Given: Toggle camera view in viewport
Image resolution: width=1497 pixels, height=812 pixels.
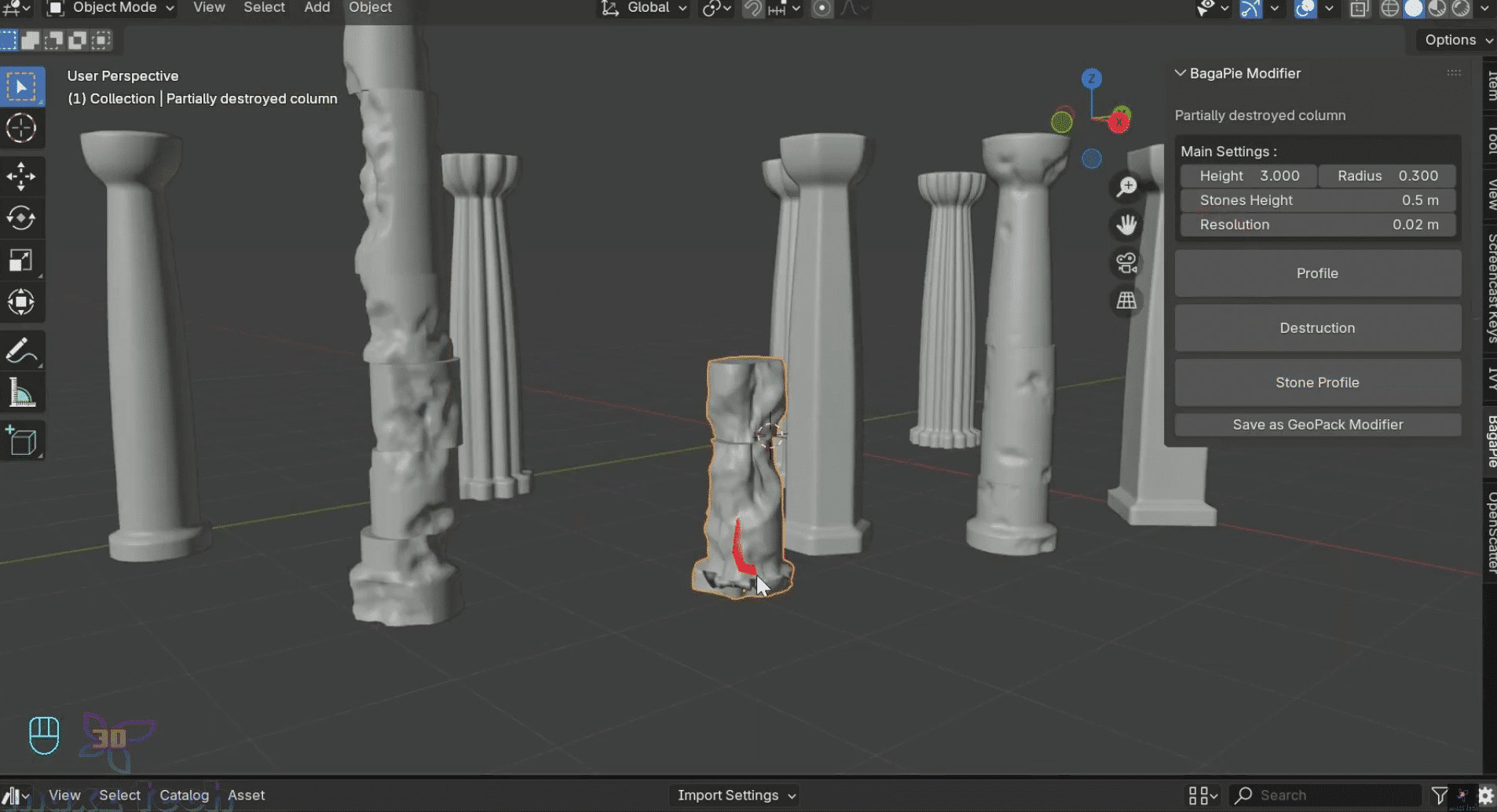Looking at the screenshot, I should 1126,263.
